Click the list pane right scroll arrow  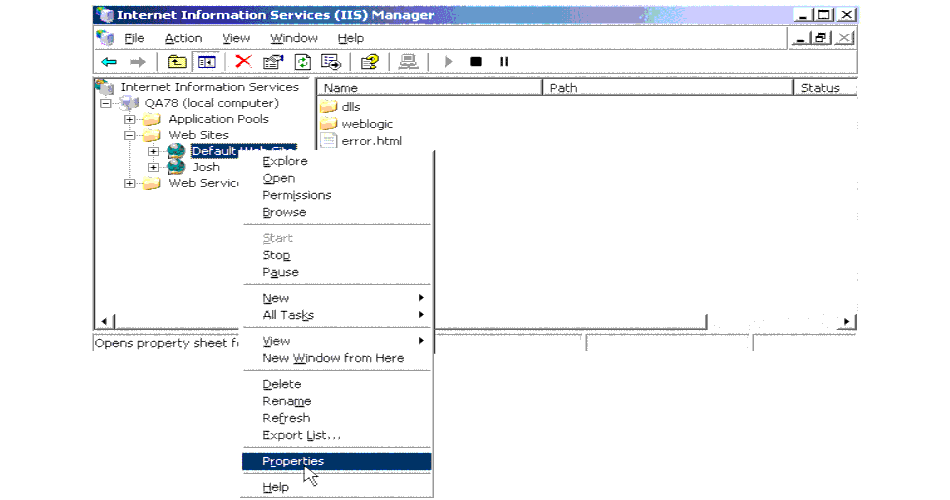[847, 321]
